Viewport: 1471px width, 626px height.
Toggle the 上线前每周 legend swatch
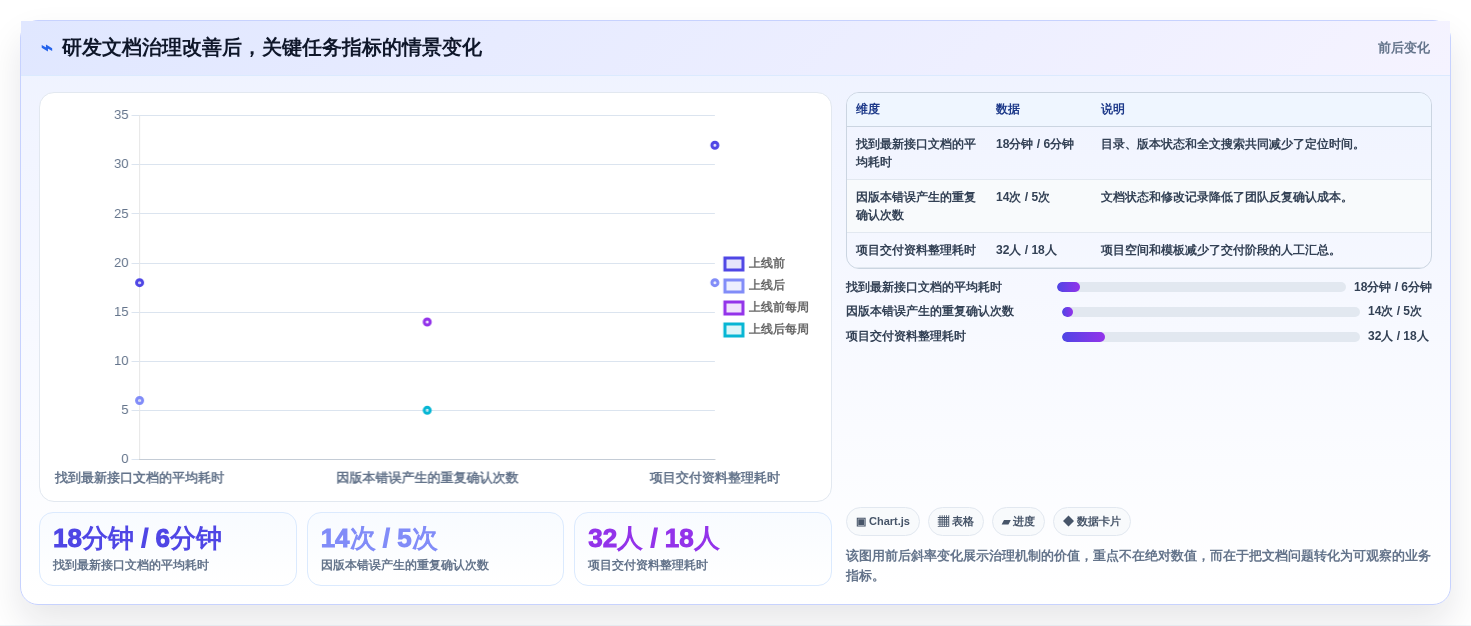pyautogui.click(x=734, y=308)
